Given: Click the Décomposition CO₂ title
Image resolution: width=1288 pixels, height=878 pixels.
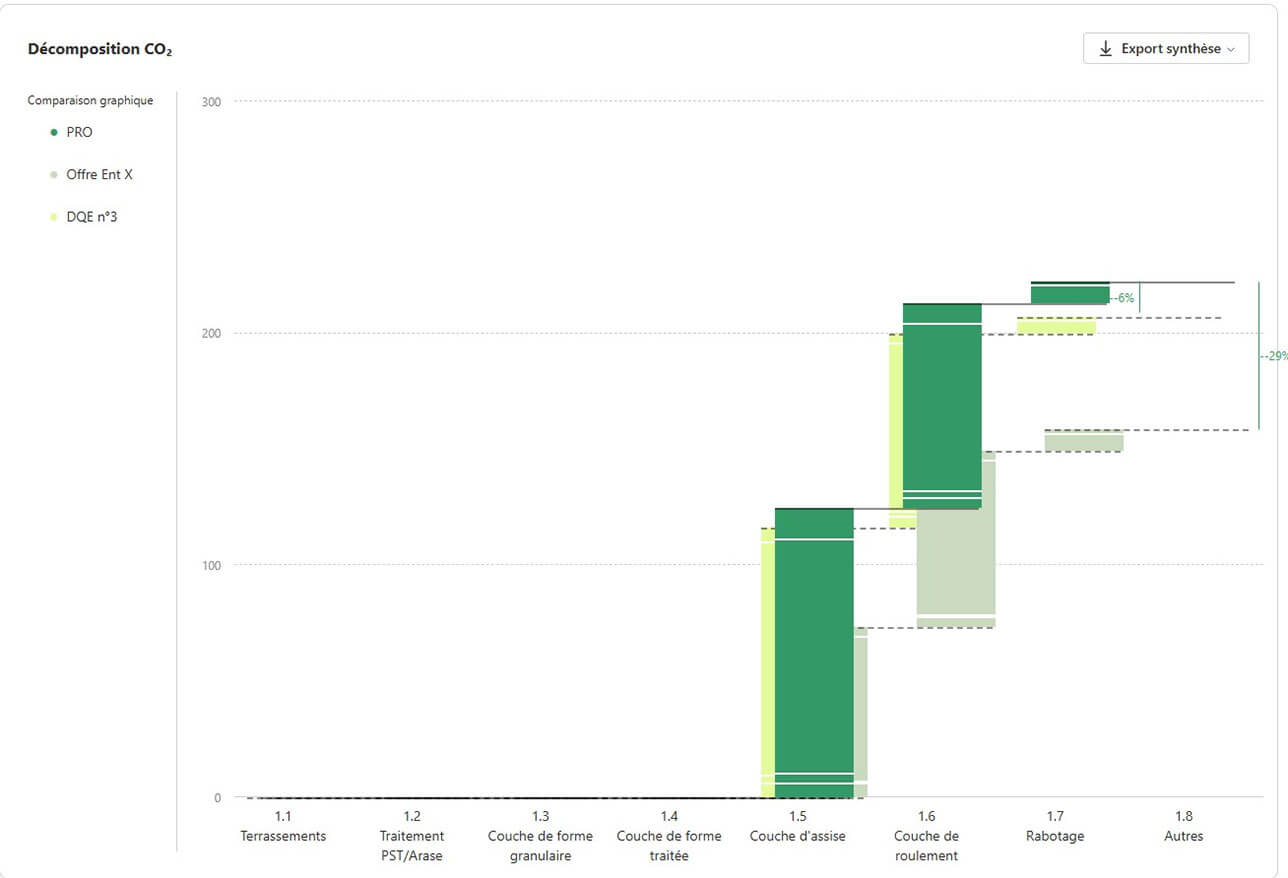Looking at the screenshot, I should 100,49.
